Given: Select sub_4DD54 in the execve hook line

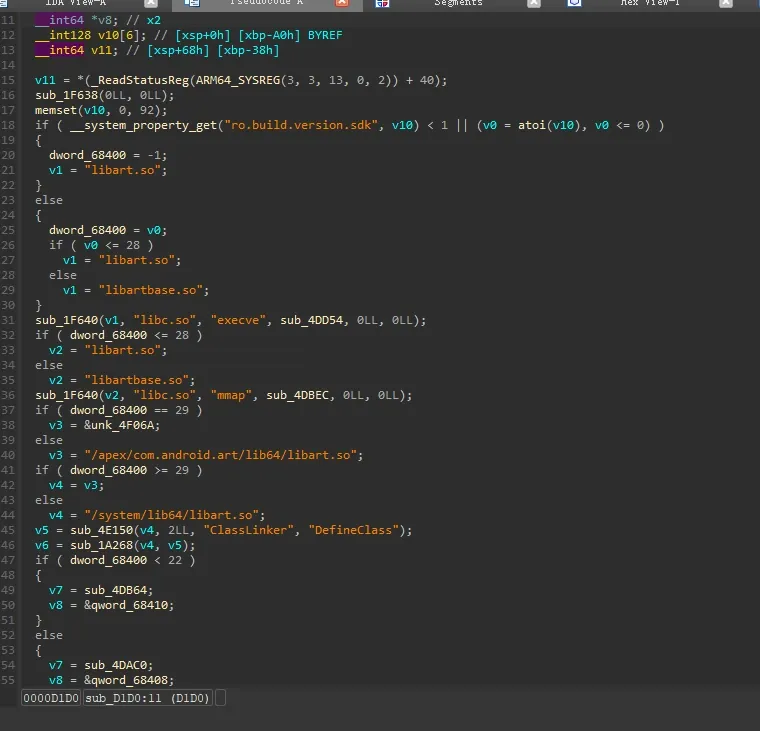Looking at the screenshot, I should (312, 320).
